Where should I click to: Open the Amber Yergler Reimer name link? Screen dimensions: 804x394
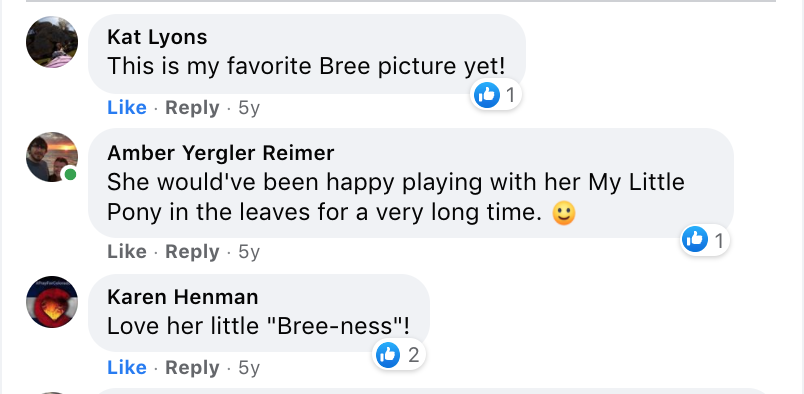220,152
